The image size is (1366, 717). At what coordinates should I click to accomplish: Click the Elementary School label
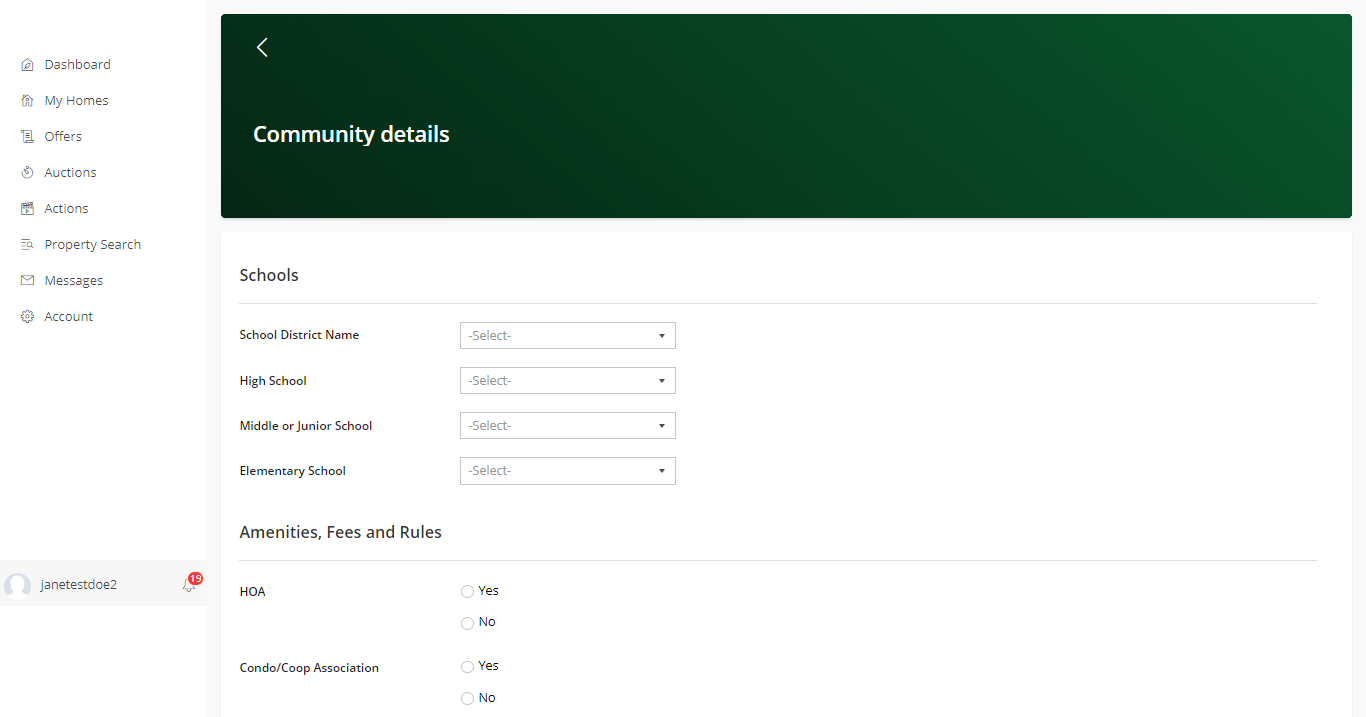pos(293,471)
